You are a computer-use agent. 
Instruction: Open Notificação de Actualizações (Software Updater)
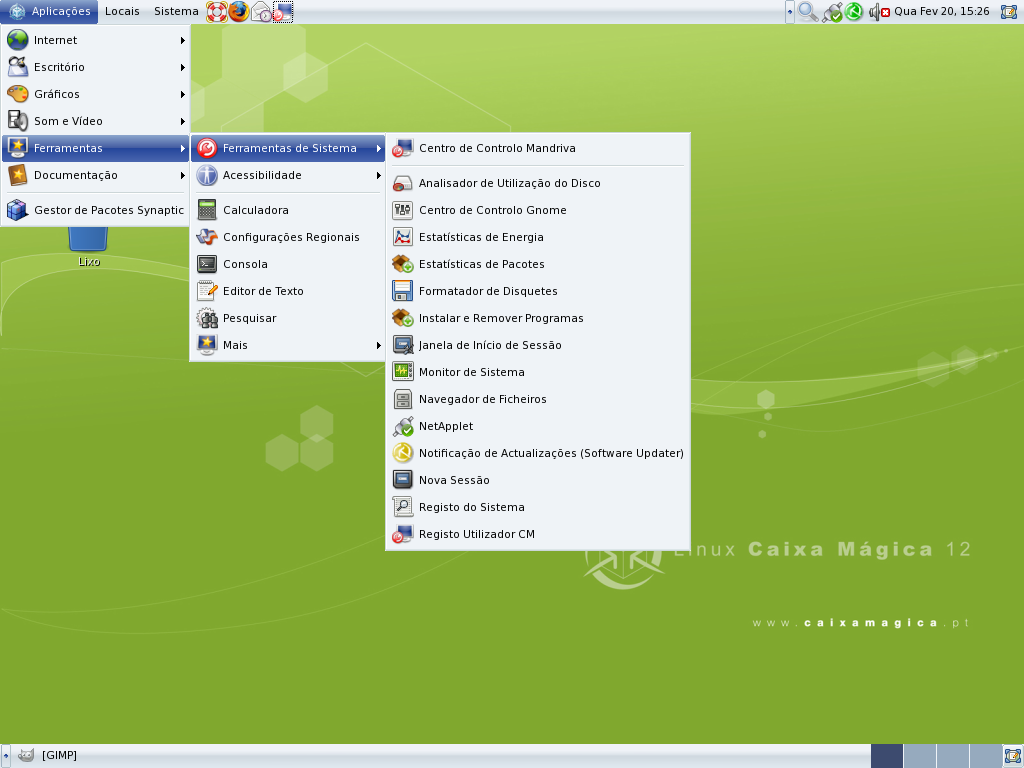point(537,453)
